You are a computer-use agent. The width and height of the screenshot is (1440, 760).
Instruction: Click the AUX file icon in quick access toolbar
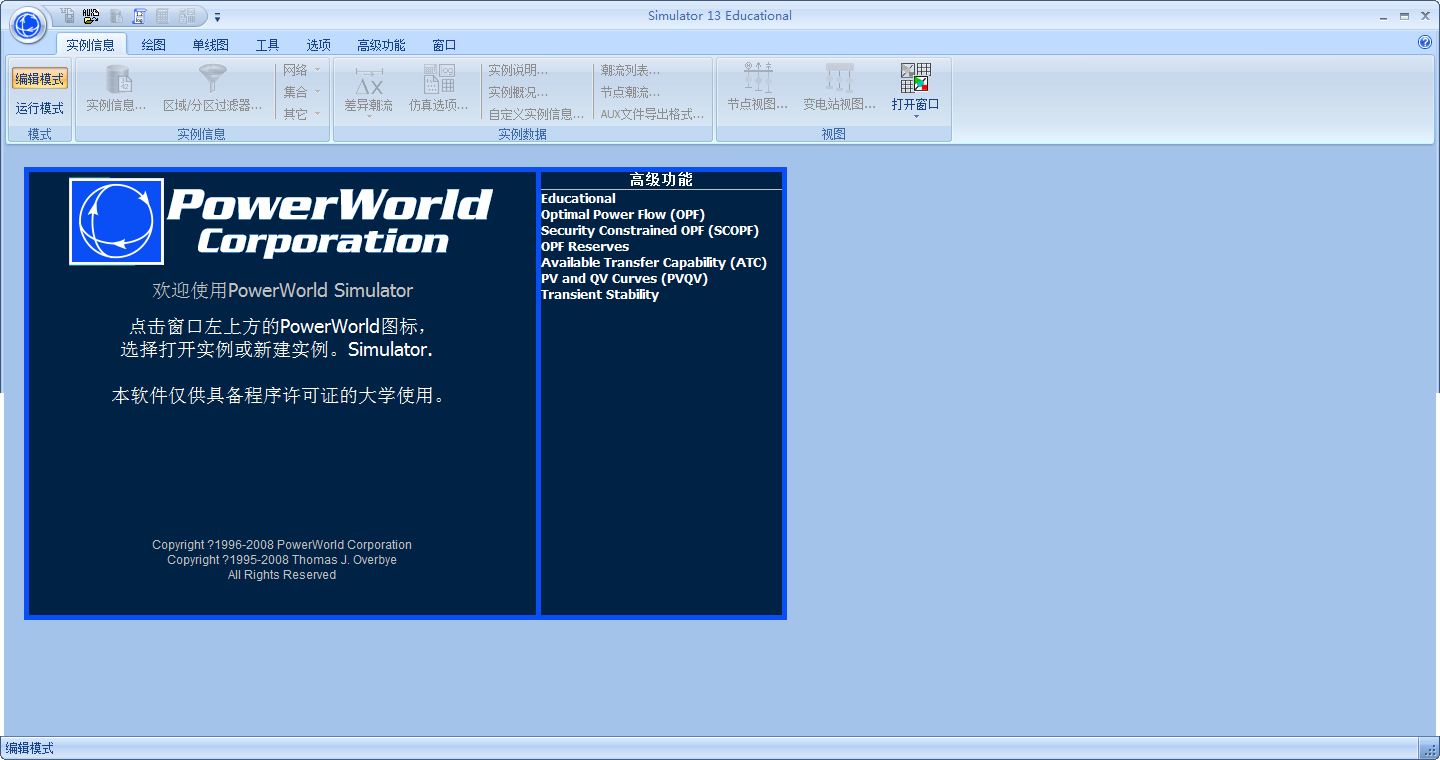click(x=91, y=16)
